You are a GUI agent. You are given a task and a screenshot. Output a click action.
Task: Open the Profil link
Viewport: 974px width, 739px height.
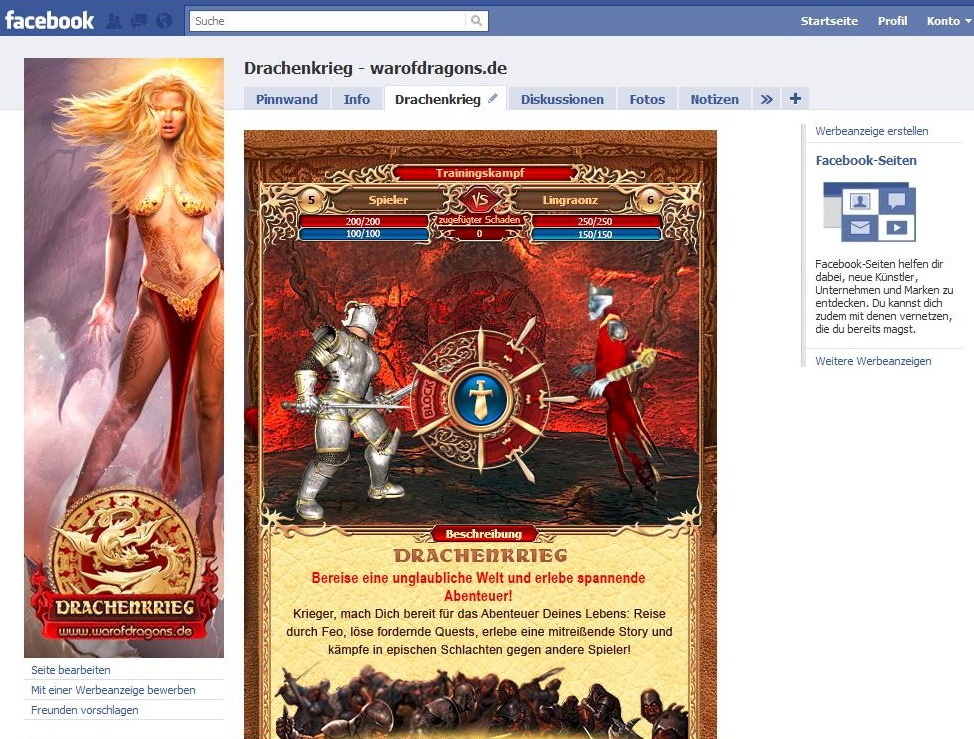pyautogui.click(x=892, y=21)
